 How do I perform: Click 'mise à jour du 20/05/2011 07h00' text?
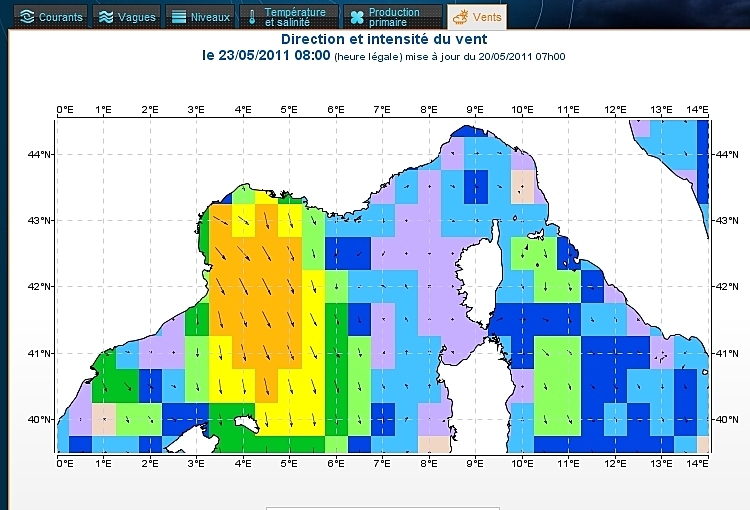[485, 57]
